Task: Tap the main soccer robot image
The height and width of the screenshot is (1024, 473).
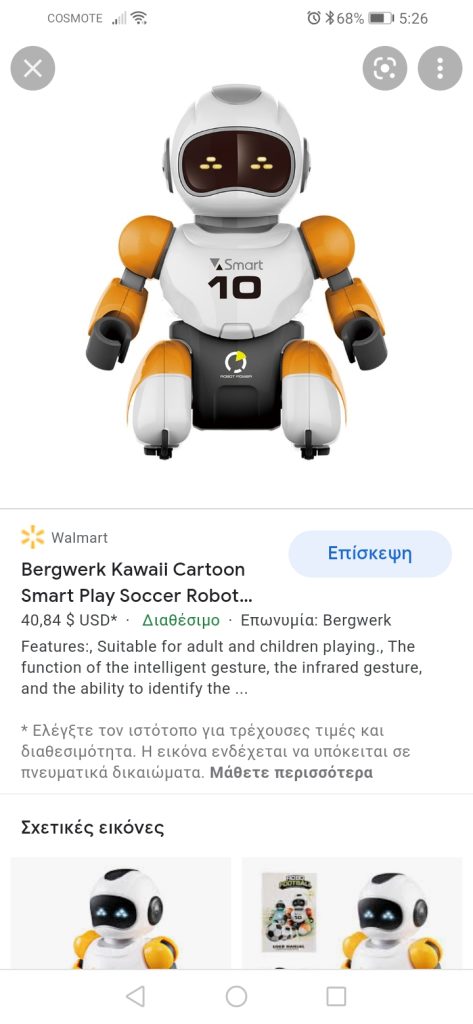Action: pyautogui.click(x=236, y=271)
